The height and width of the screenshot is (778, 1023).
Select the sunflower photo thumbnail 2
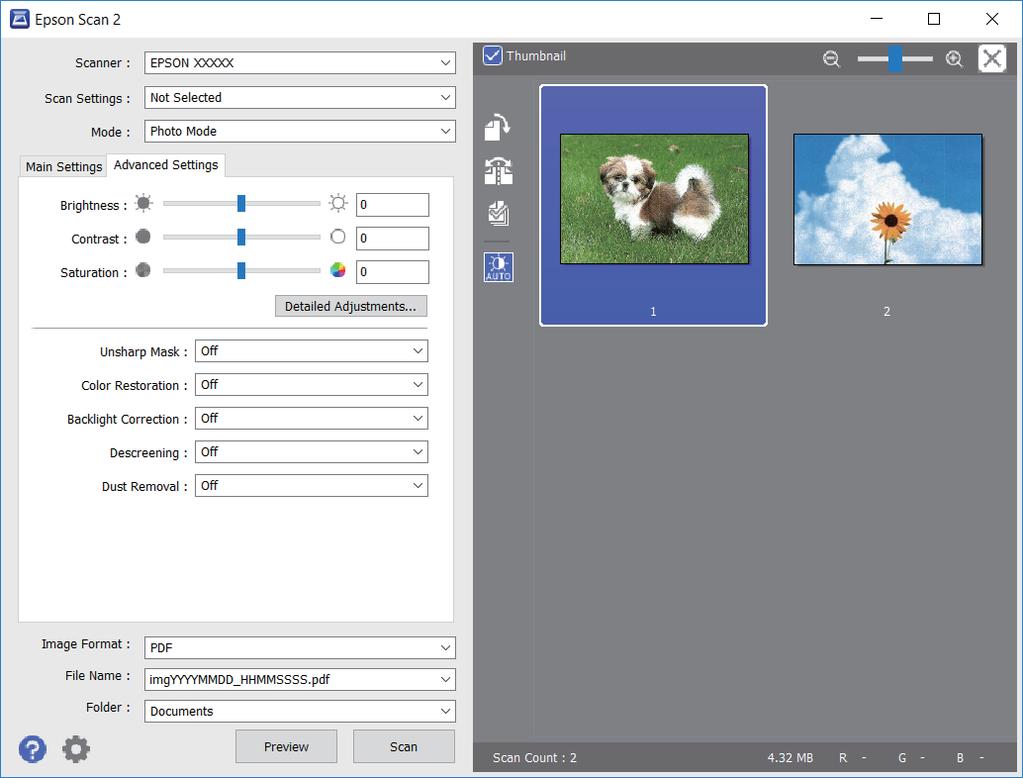[x=887, y=199]
